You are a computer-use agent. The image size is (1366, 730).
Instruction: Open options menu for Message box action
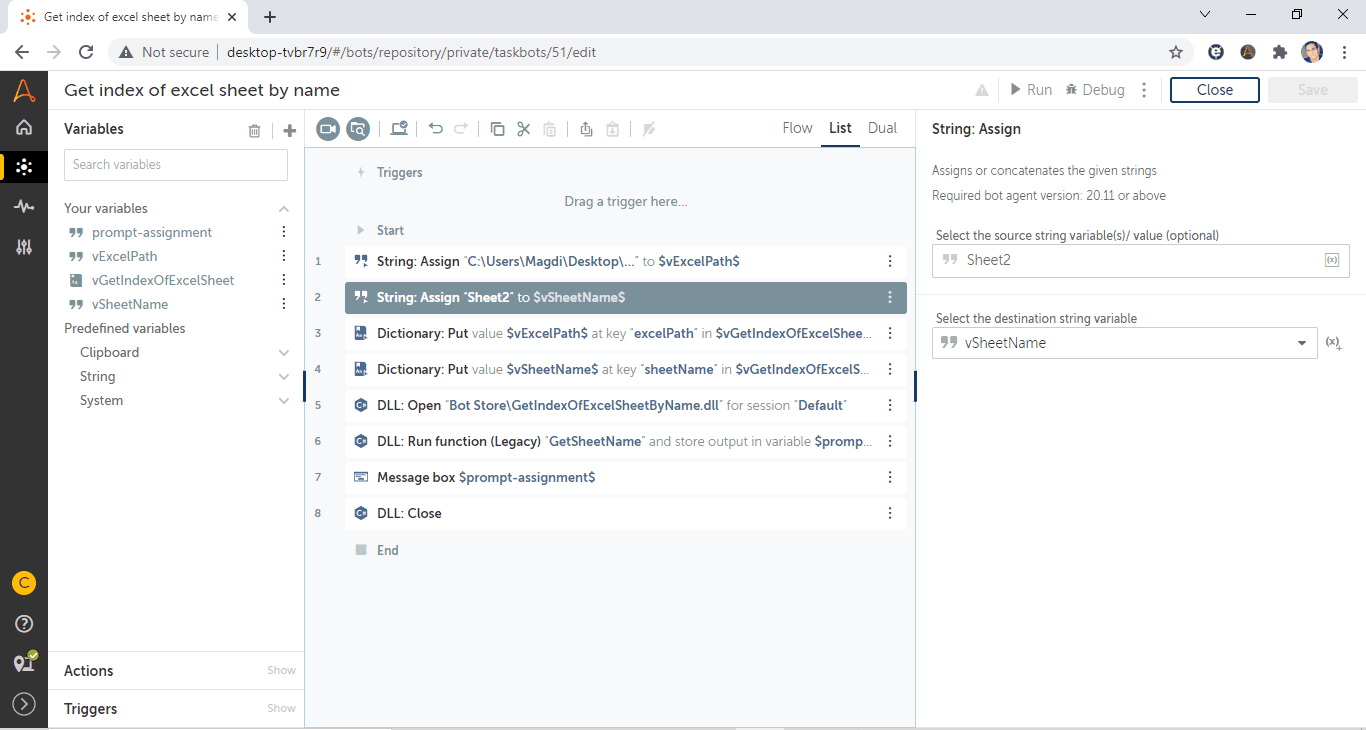(890, 477)
